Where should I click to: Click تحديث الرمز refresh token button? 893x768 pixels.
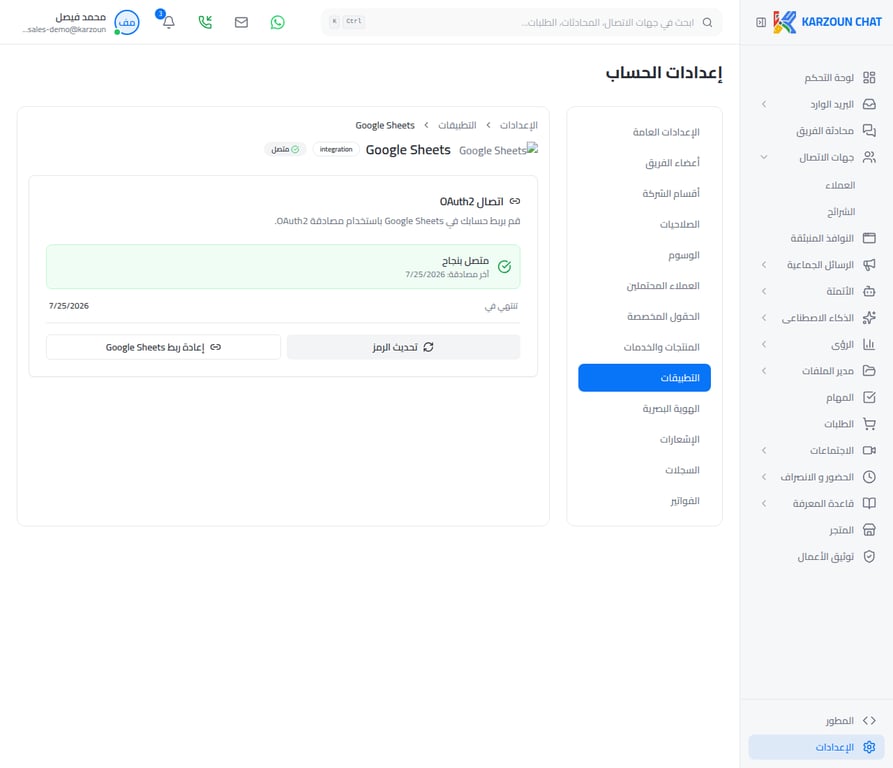point(403,347)
